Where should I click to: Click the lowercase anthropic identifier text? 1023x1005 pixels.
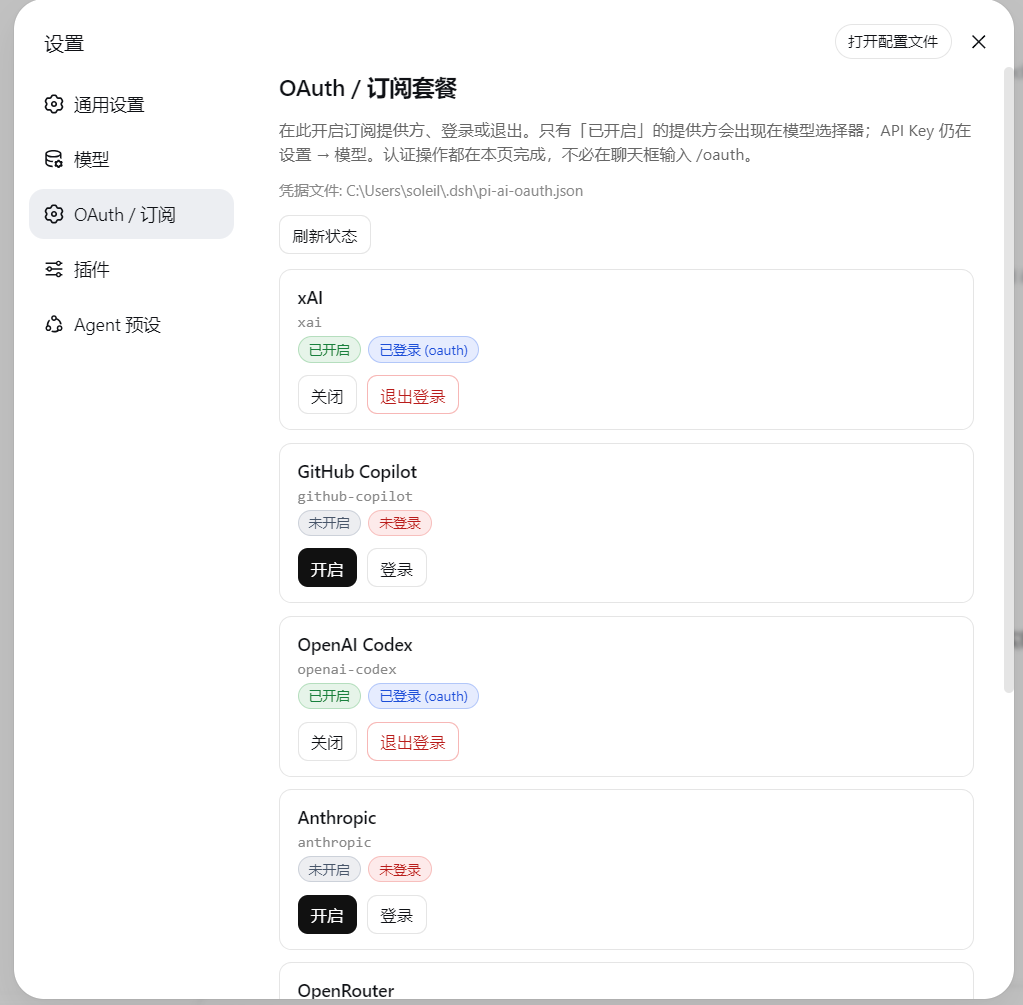(334, 843)
